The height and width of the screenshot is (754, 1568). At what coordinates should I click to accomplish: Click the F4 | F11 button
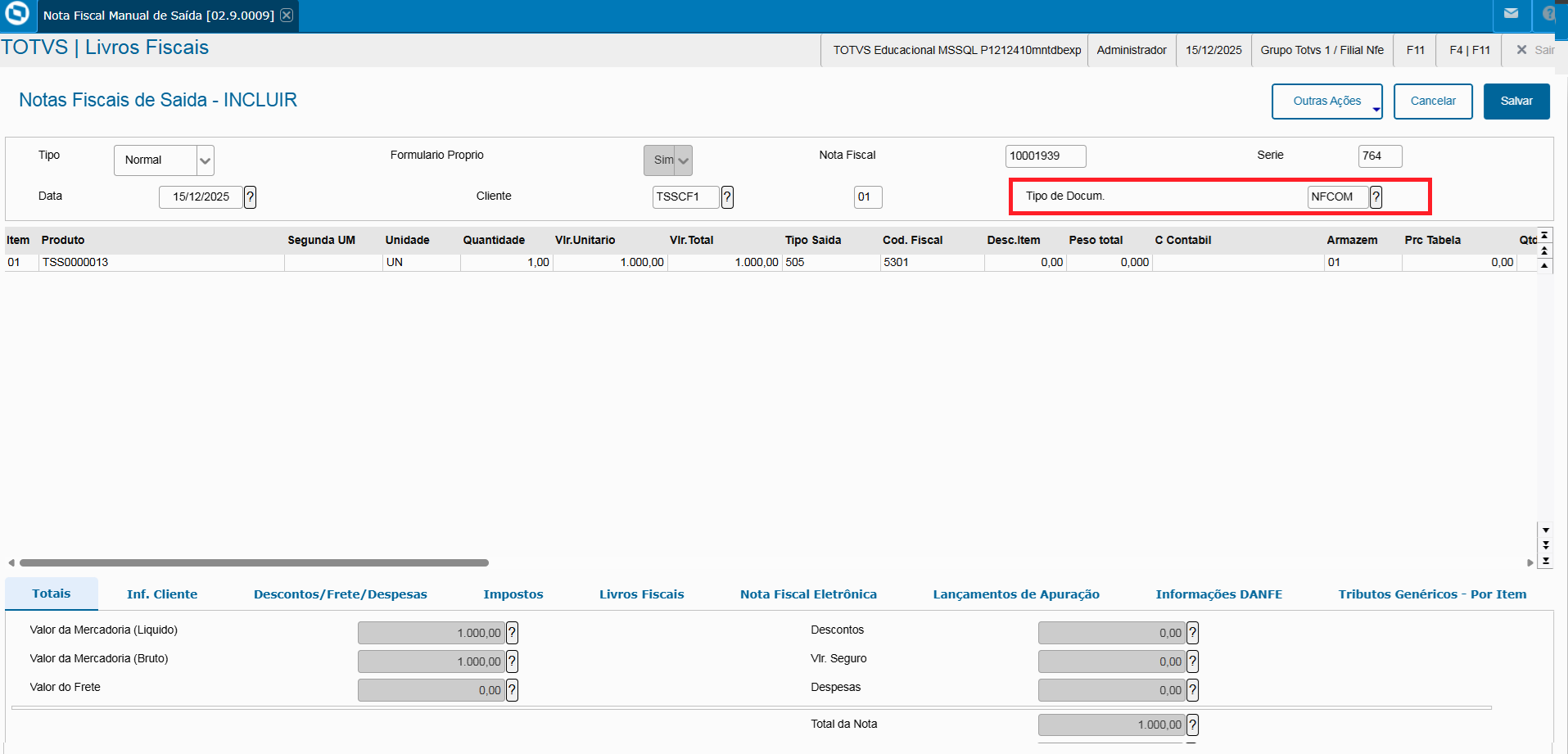pos(1470,50)
